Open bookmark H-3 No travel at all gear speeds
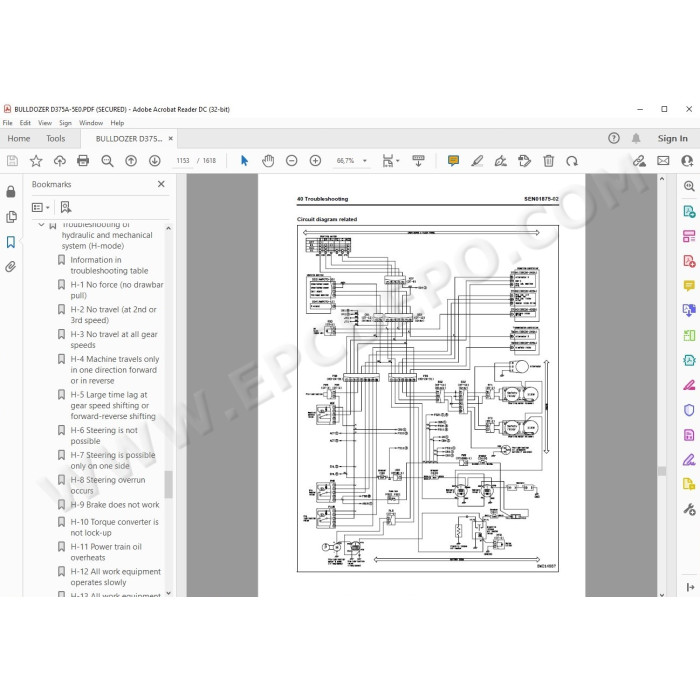The image size is (700, 700). (114, 340)
